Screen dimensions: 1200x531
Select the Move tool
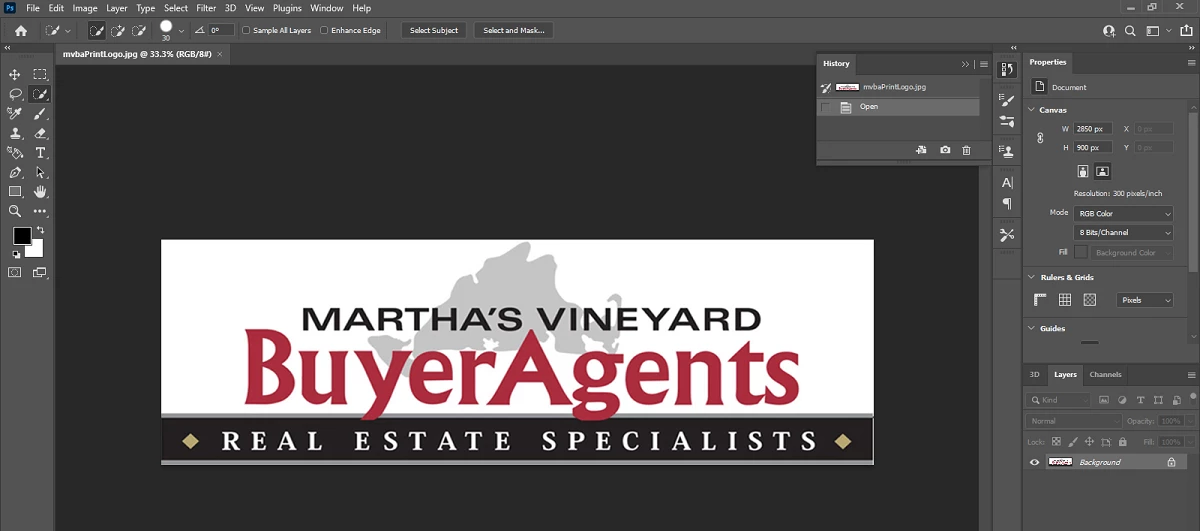pyautogui.click(x=15, y=74)
